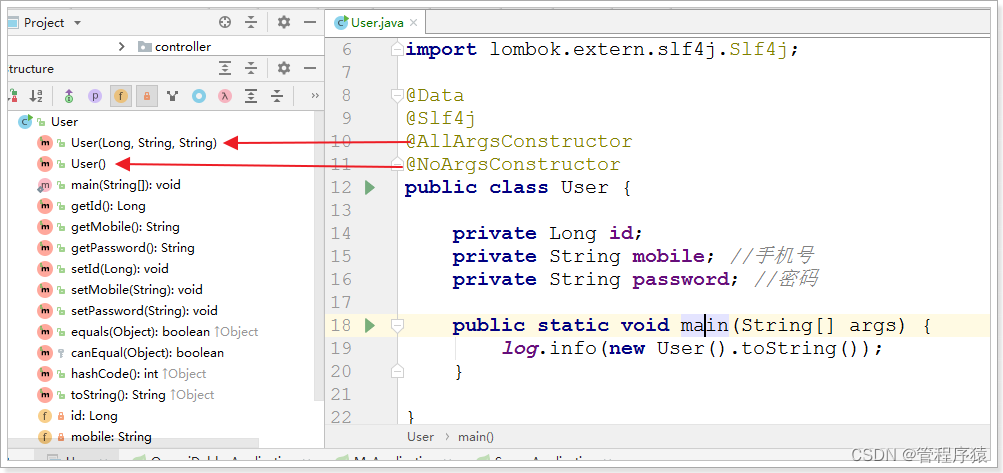
Task: Select equals(Object): boolean in Structure
Action: [x=140, y=332]
